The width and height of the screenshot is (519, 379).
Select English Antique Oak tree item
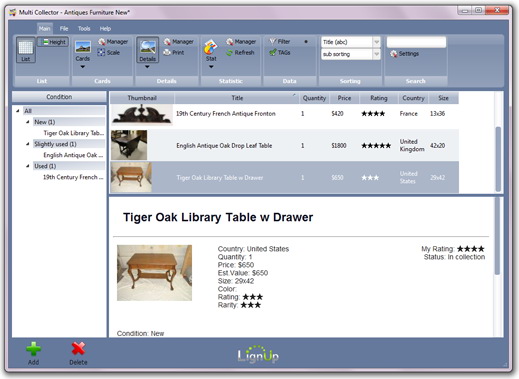(73, 155)
